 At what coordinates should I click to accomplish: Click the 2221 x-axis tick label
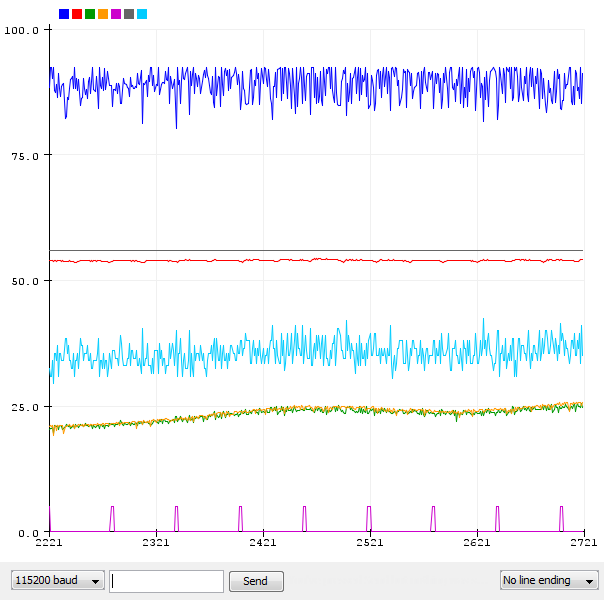[x=49, y=543]
